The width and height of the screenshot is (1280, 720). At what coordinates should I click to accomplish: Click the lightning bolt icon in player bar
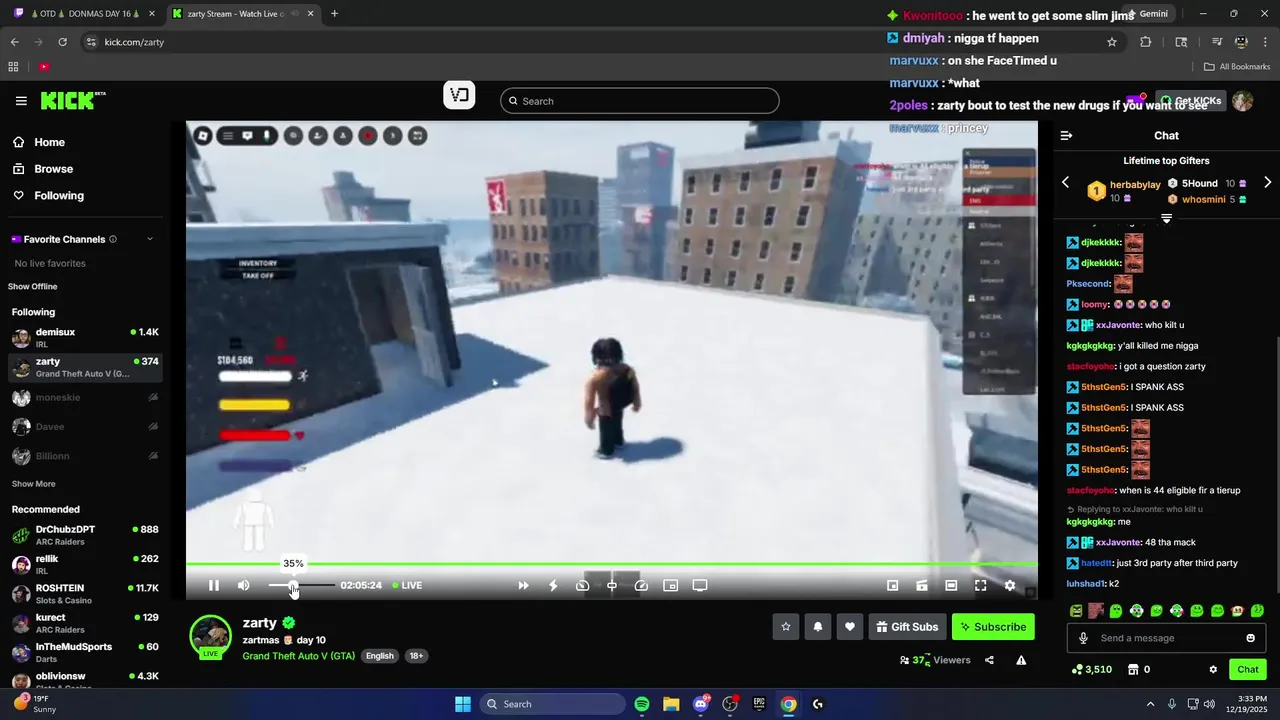click(553, 585)
